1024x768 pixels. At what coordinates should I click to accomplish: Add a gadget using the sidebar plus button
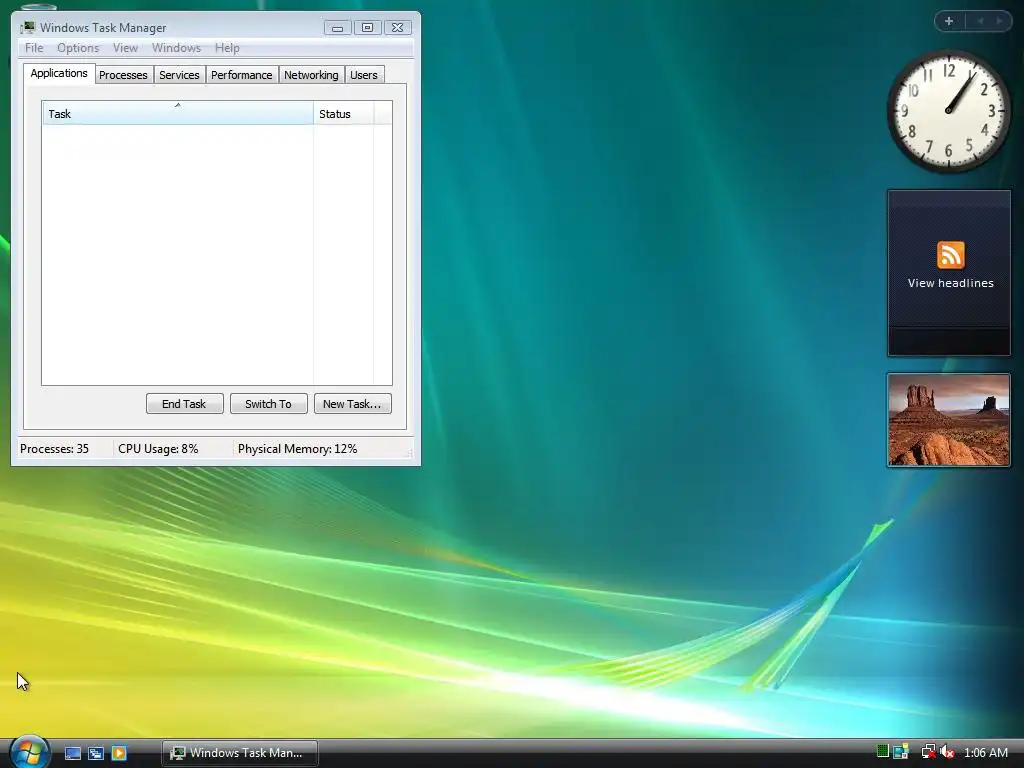[x=949, y=21]
